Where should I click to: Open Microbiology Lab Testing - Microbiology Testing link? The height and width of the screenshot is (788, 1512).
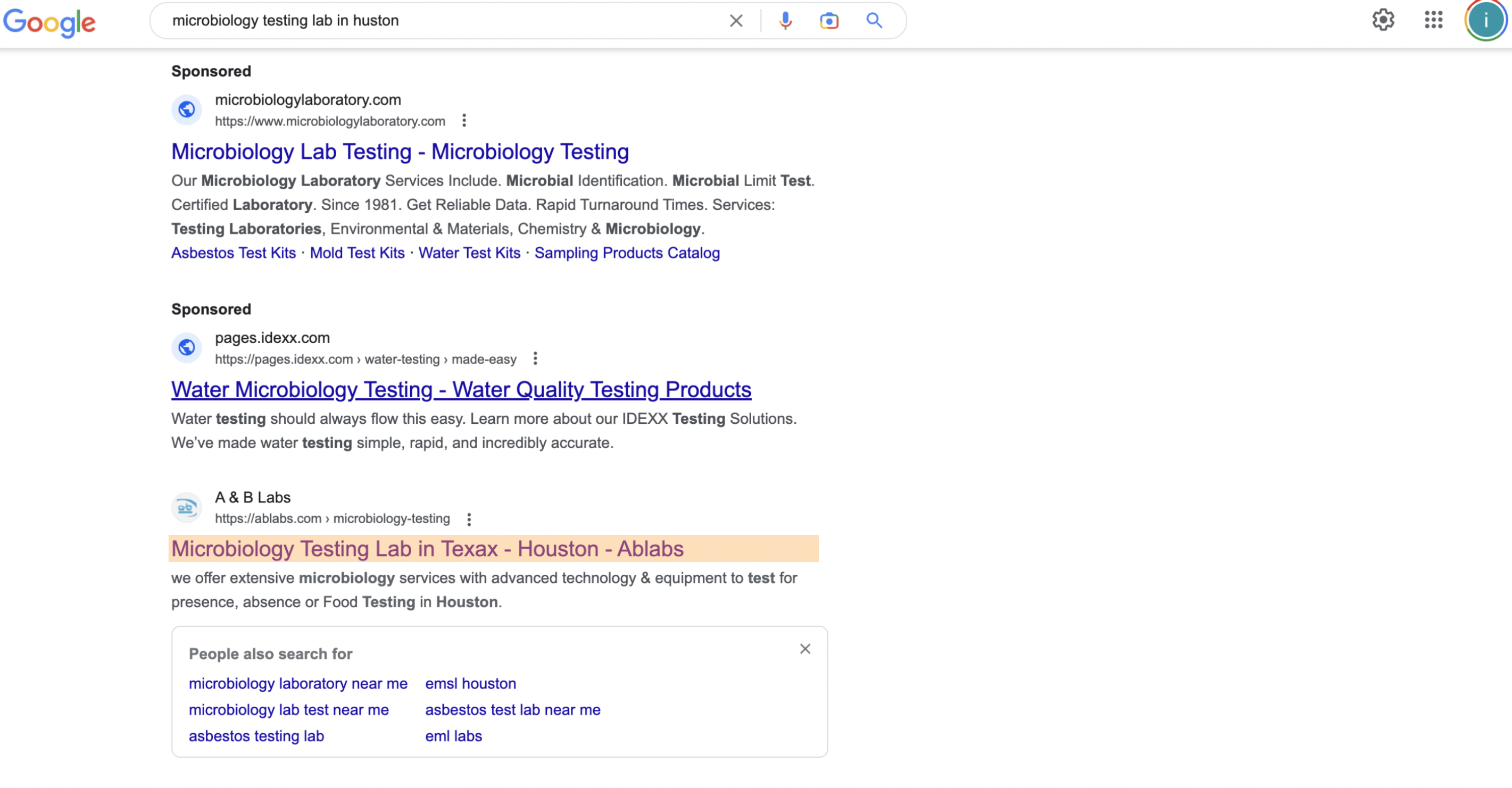click(400, 152)
